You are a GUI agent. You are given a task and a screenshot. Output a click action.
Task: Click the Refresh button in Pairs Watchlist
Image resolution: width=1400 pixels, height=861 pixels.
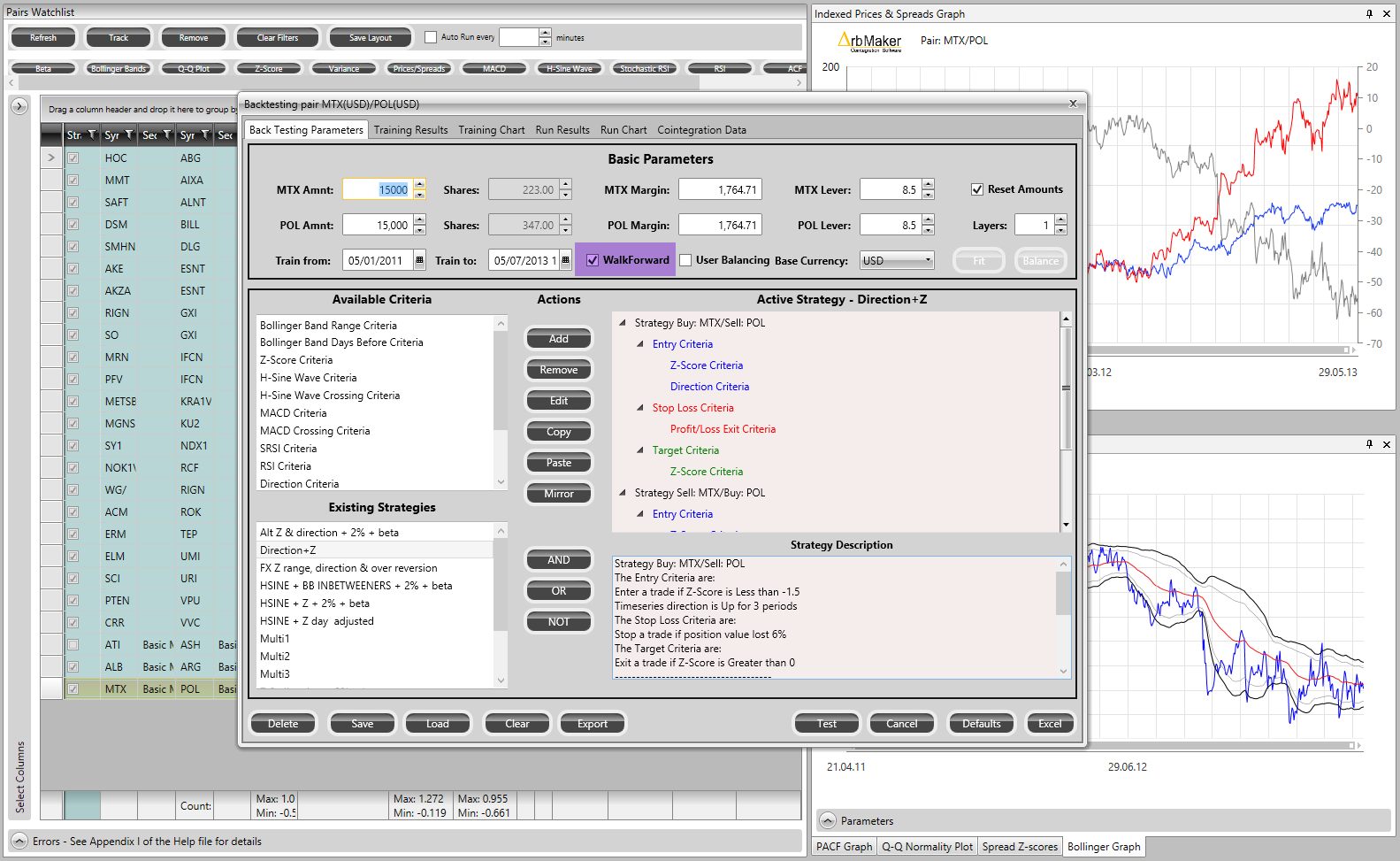43,38
